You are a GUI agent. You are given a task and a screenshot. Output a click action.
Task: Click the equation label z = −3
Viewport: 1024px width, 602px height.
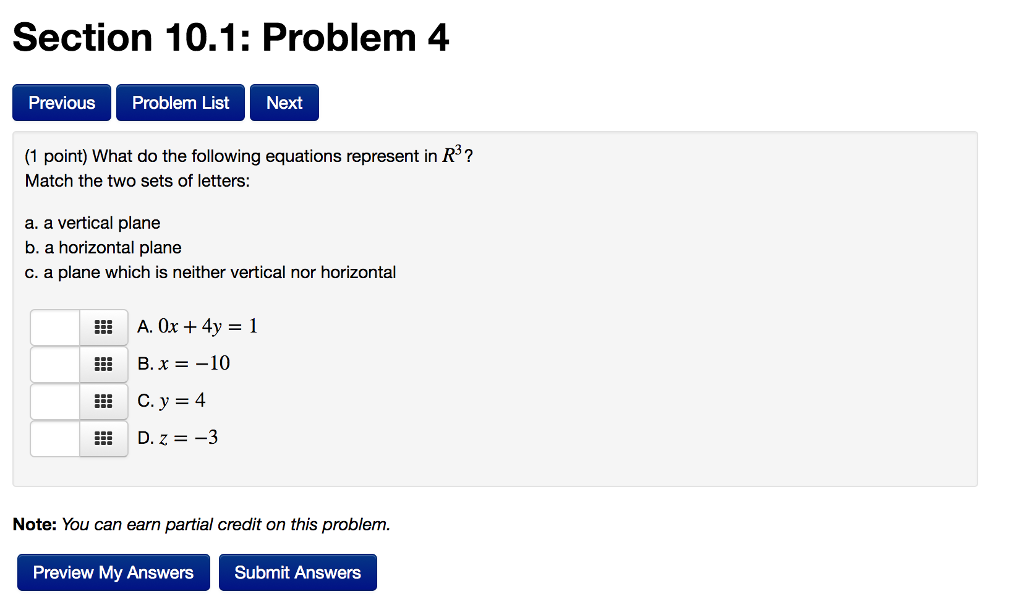188,437
